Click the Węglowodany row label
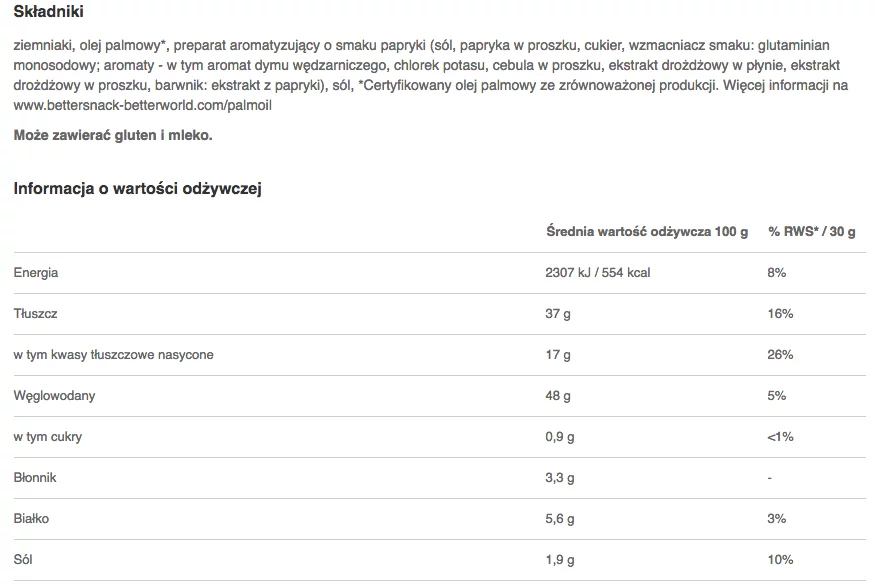The image size is (883, 584). [55, 396]
